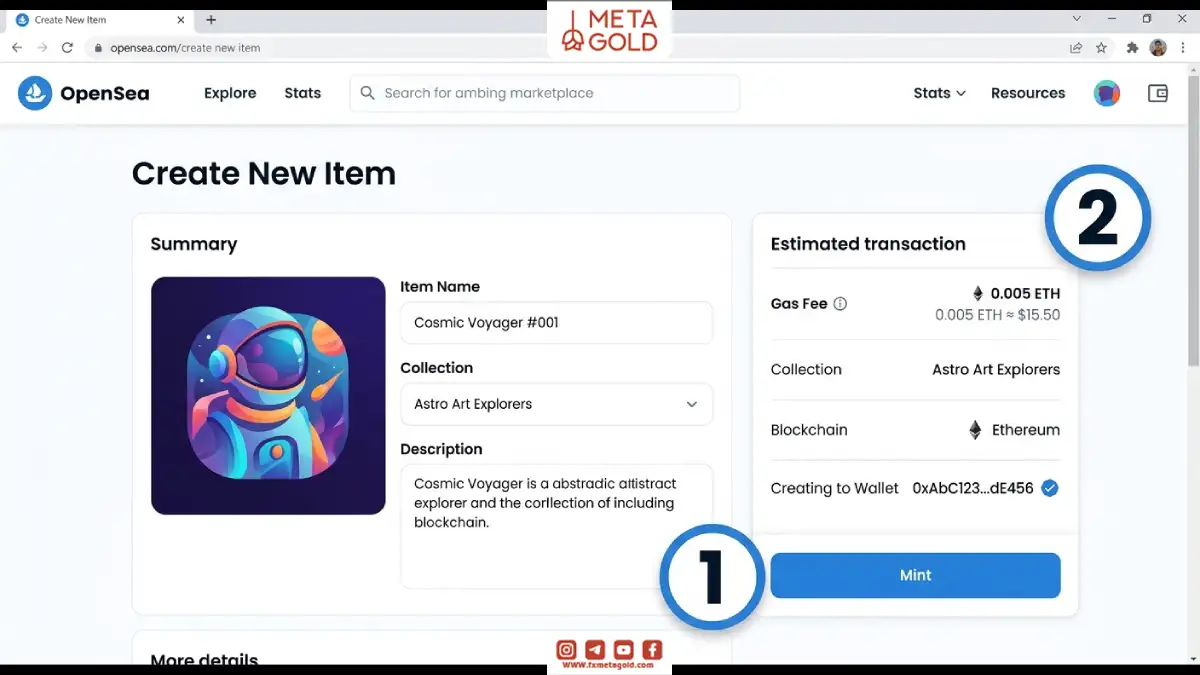Click the astronaut NFT image thumbnail
1200x675 pixels.
point(268,396)
